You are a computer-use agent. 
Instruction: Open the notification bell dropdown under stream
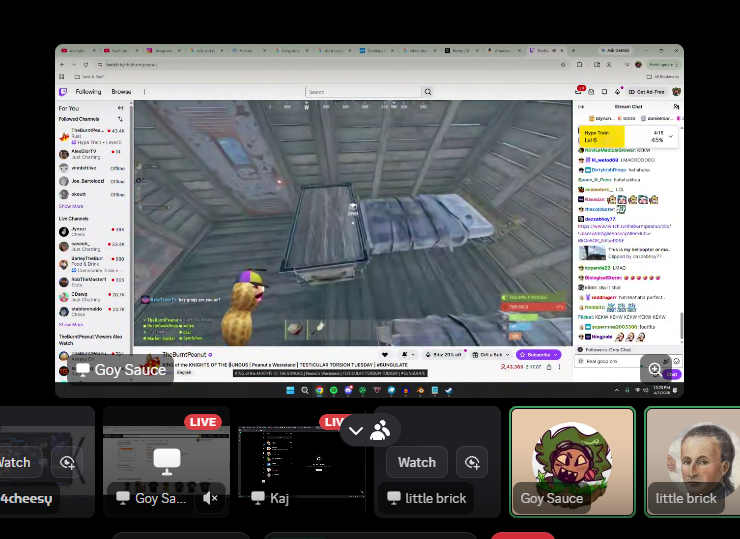click(407, 354)
